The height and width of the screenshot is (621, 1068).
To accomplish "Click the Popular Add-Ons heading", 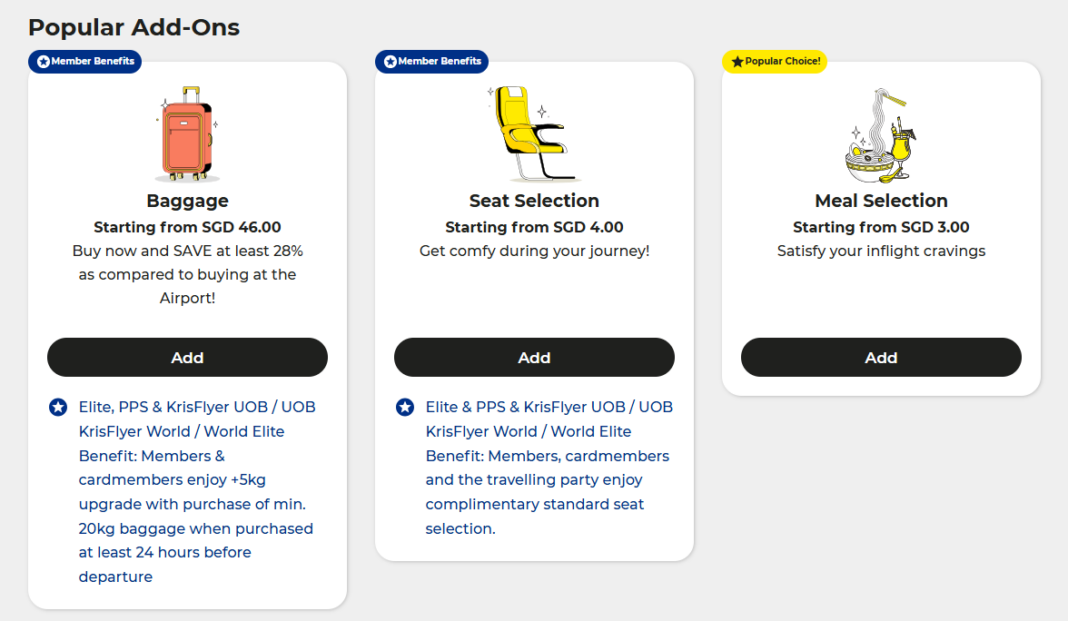I will click(133, 27).
